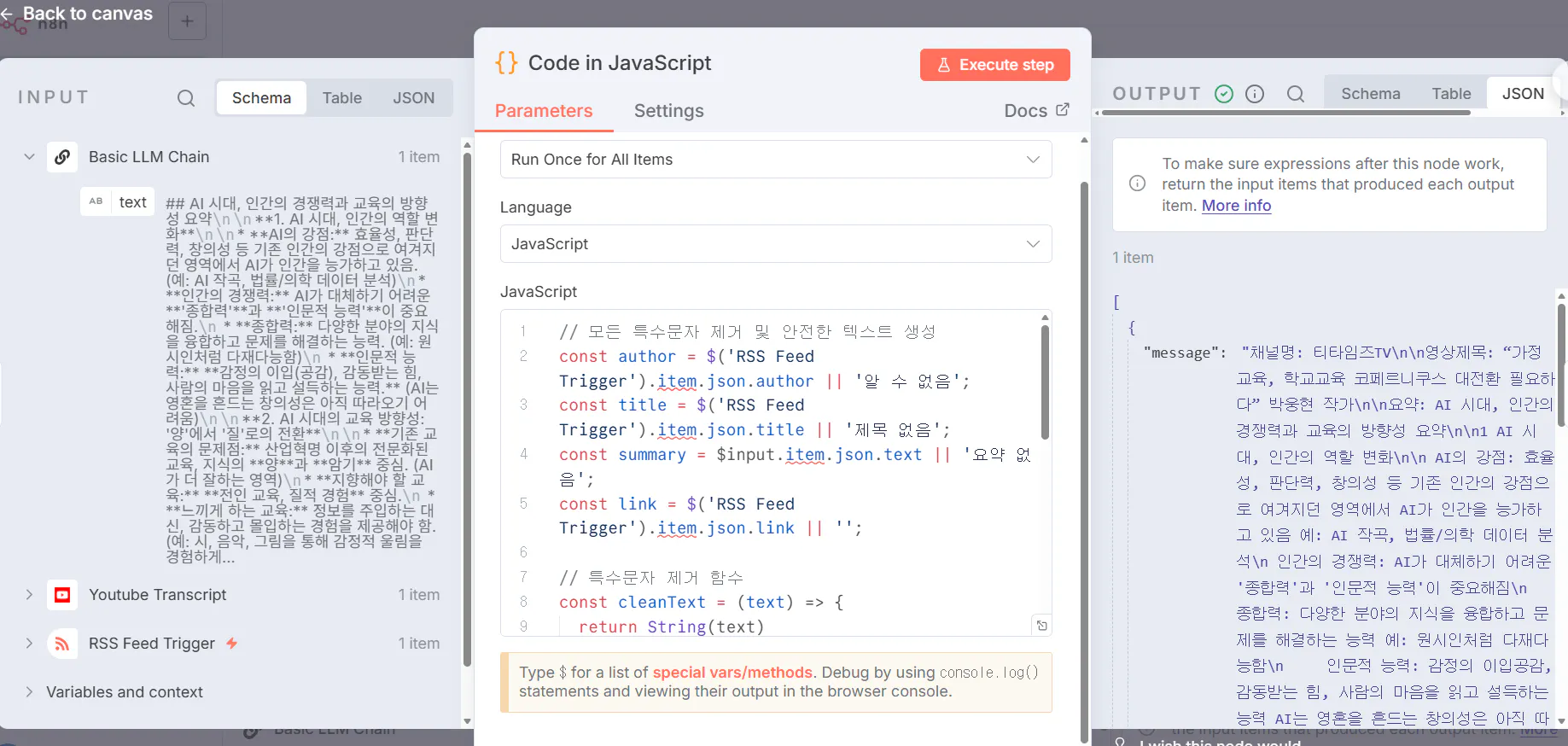Click the INPUT panel vertical scrollbar
The image size is (1568, 746).
tap(467, 410)
